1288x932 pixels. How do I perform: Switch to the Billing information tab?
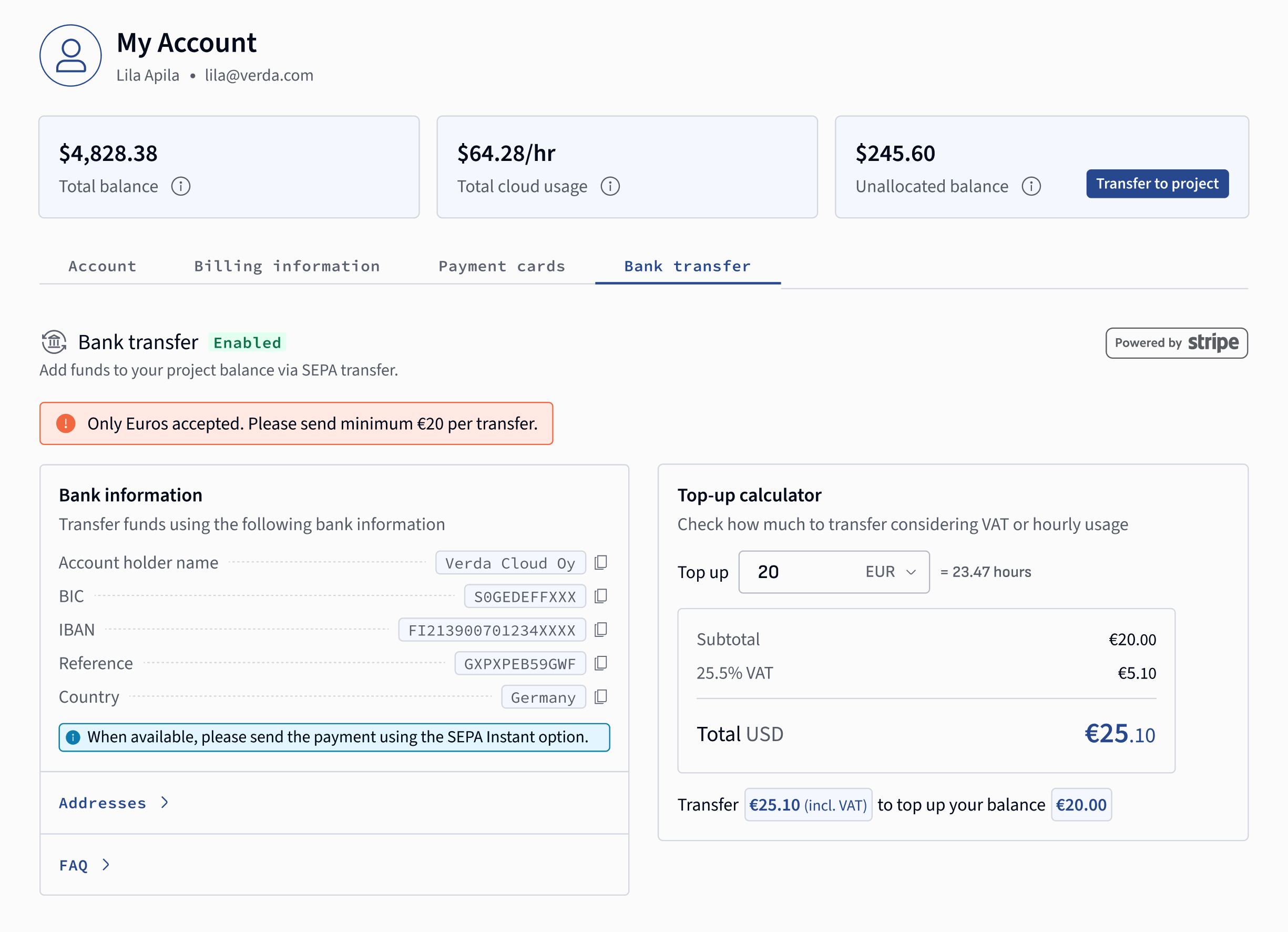pyautogui.click(x=287, y=266)
